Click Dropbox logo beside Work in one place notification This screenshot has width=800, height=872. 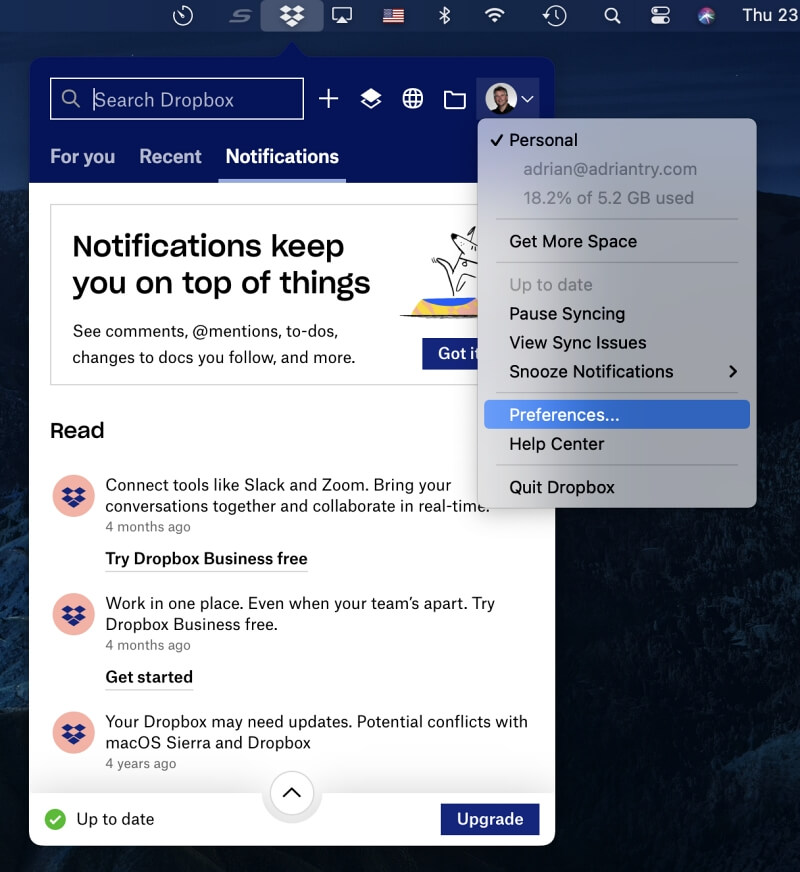(x=74, y=615)
